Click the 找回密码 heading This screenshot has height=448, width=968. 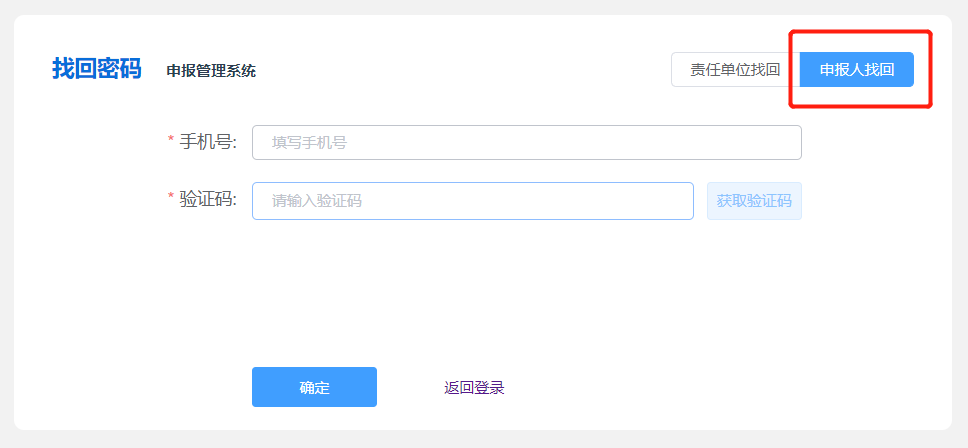(x=97, y=70)
